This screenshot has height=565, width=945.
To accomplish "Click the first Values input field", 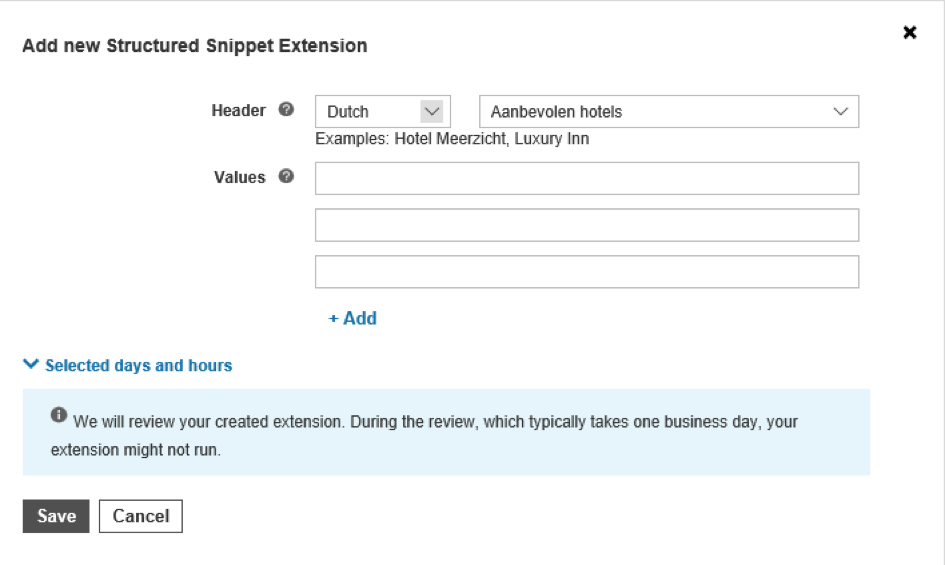I will 587,178.
